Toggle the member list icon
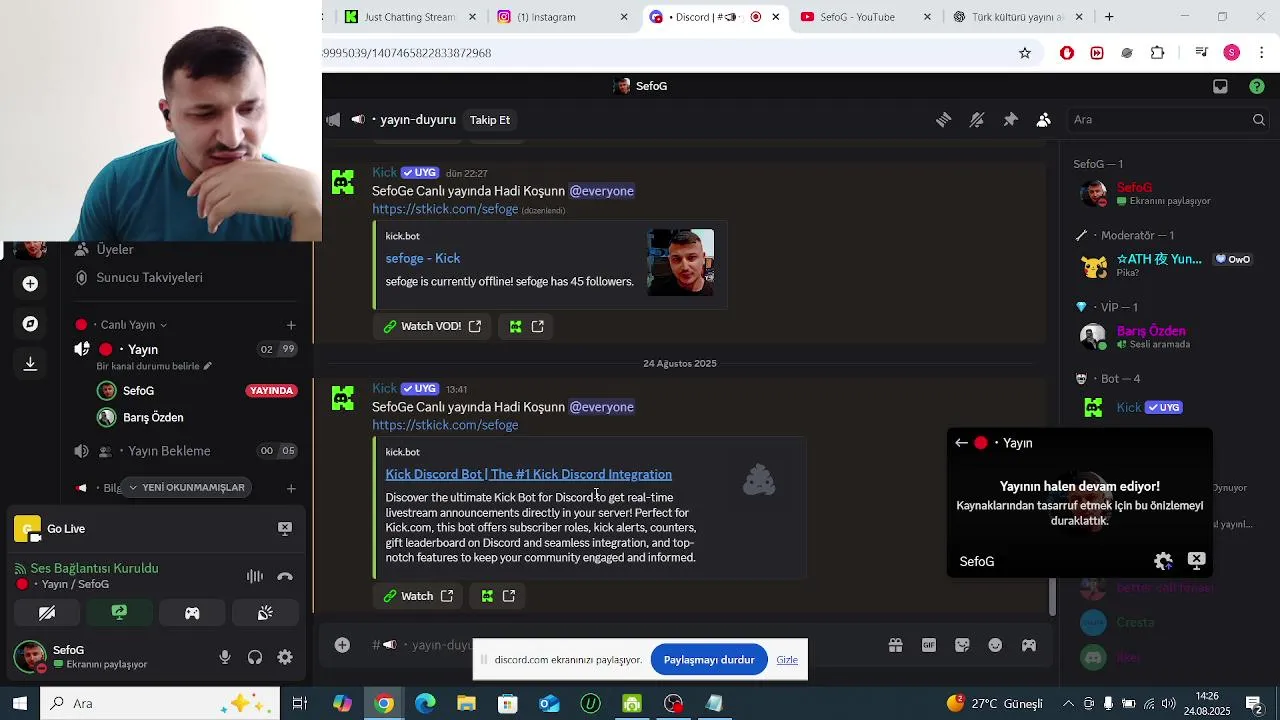Image resolution: width=1280 pixels, height=720 pixels. [x=1043, y=120]
